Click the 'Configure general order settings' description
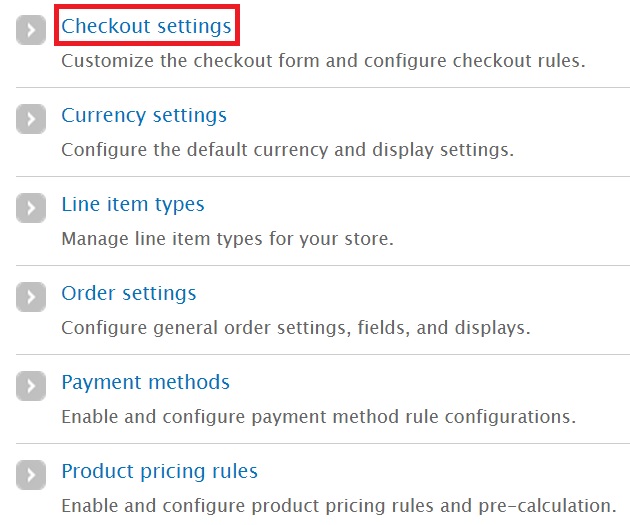Image resolution: width=630 pixels, height=525 pixels. click(296, 328)
